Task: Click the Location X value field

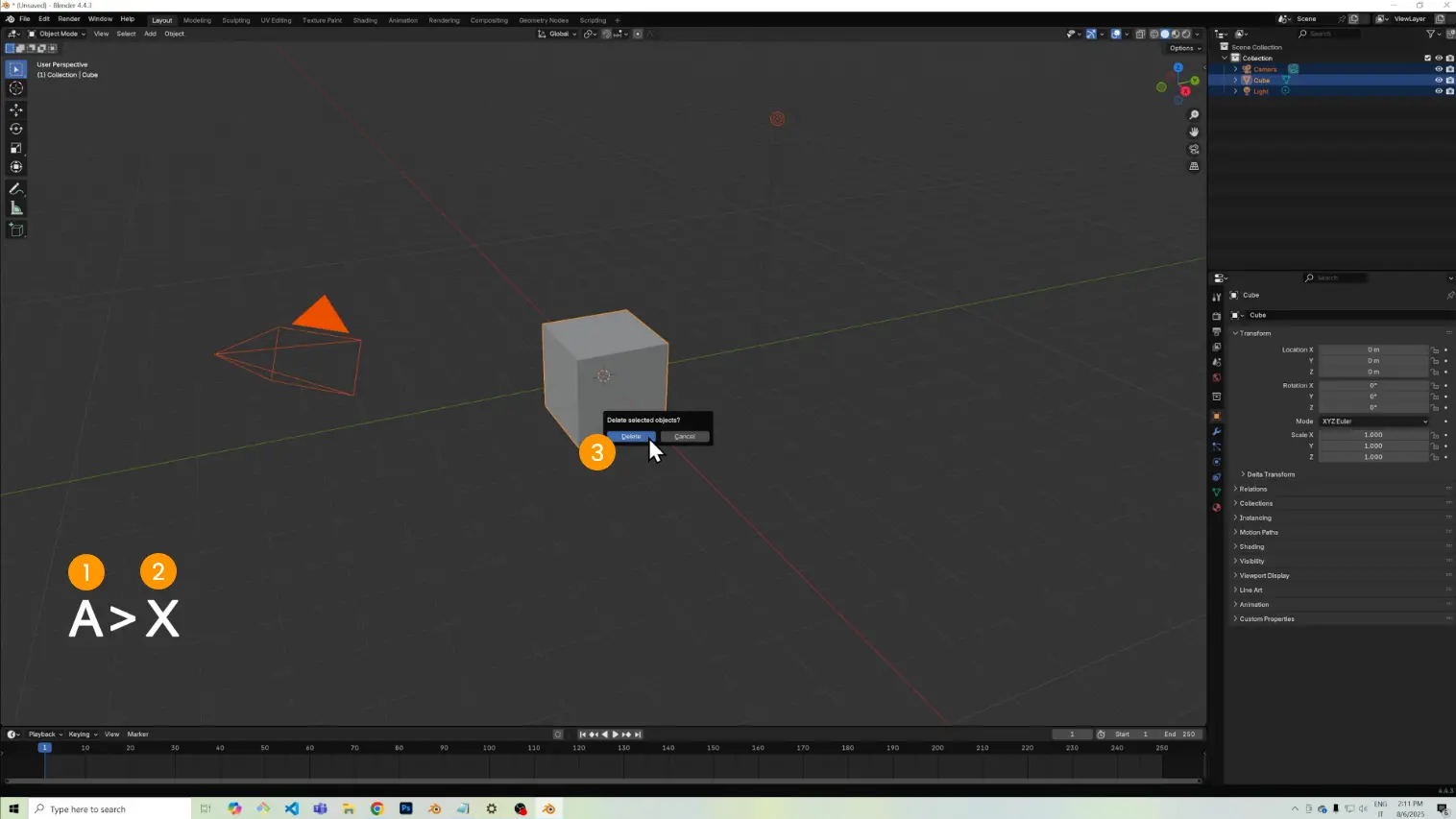Action: click(1372, 349)
